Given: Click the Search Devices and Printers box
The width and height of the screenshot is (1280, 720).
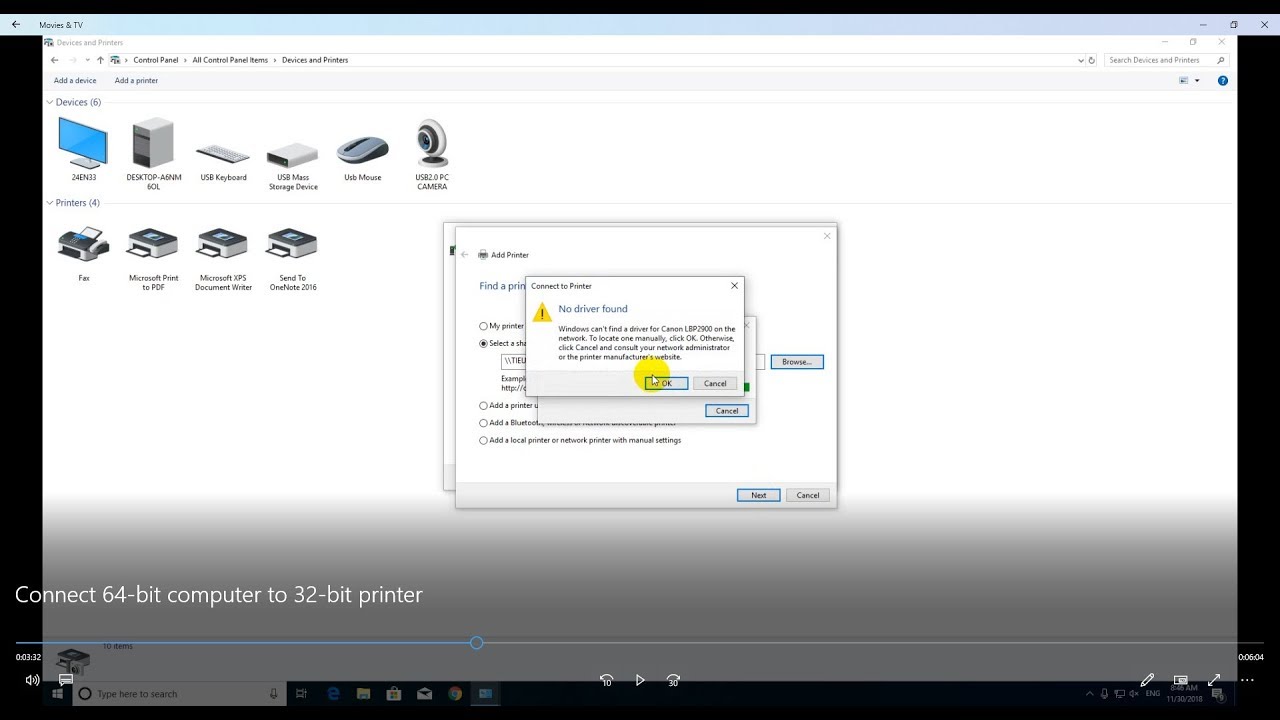Looking at the screenshot, I should coord(1166,60).
